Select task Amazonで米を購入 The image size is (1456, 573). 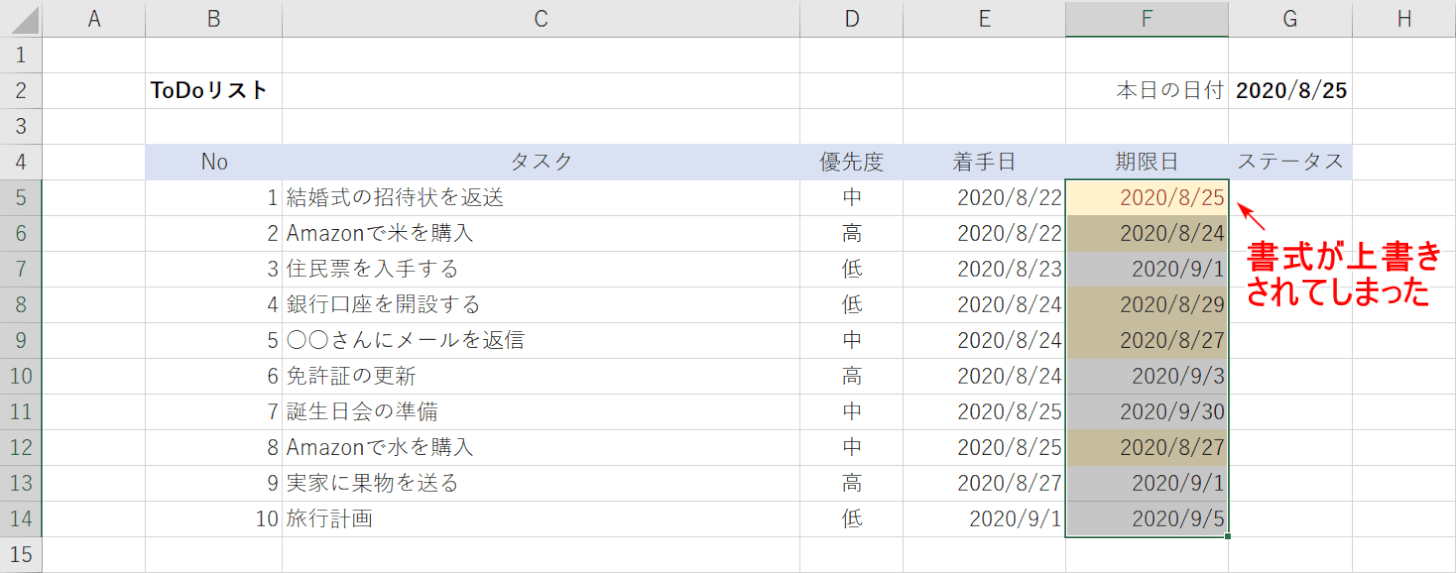point(541,234)
